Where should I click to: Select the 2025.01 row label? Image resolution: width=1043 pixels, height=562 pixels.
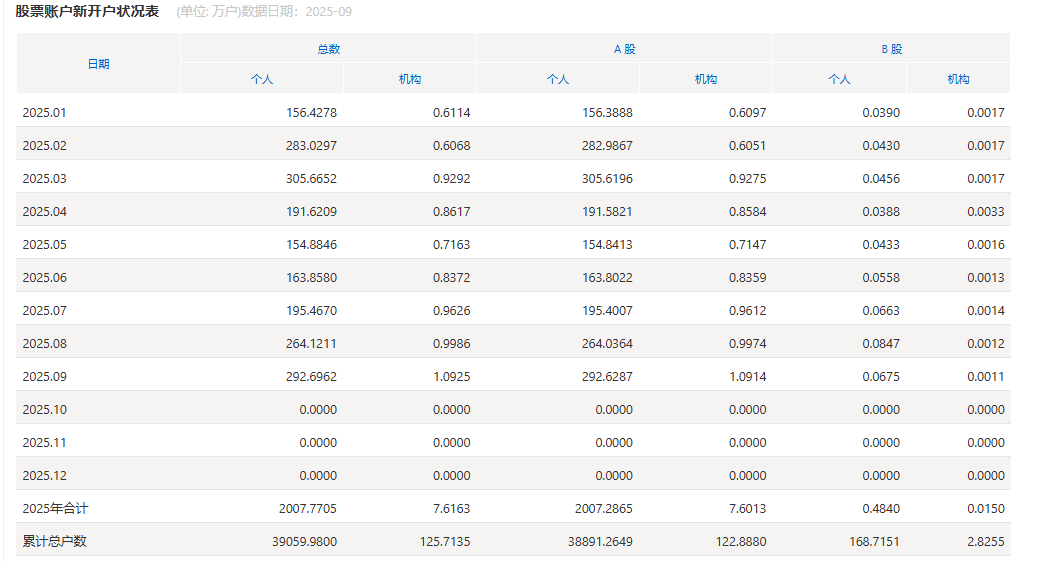tap(44, 113)
